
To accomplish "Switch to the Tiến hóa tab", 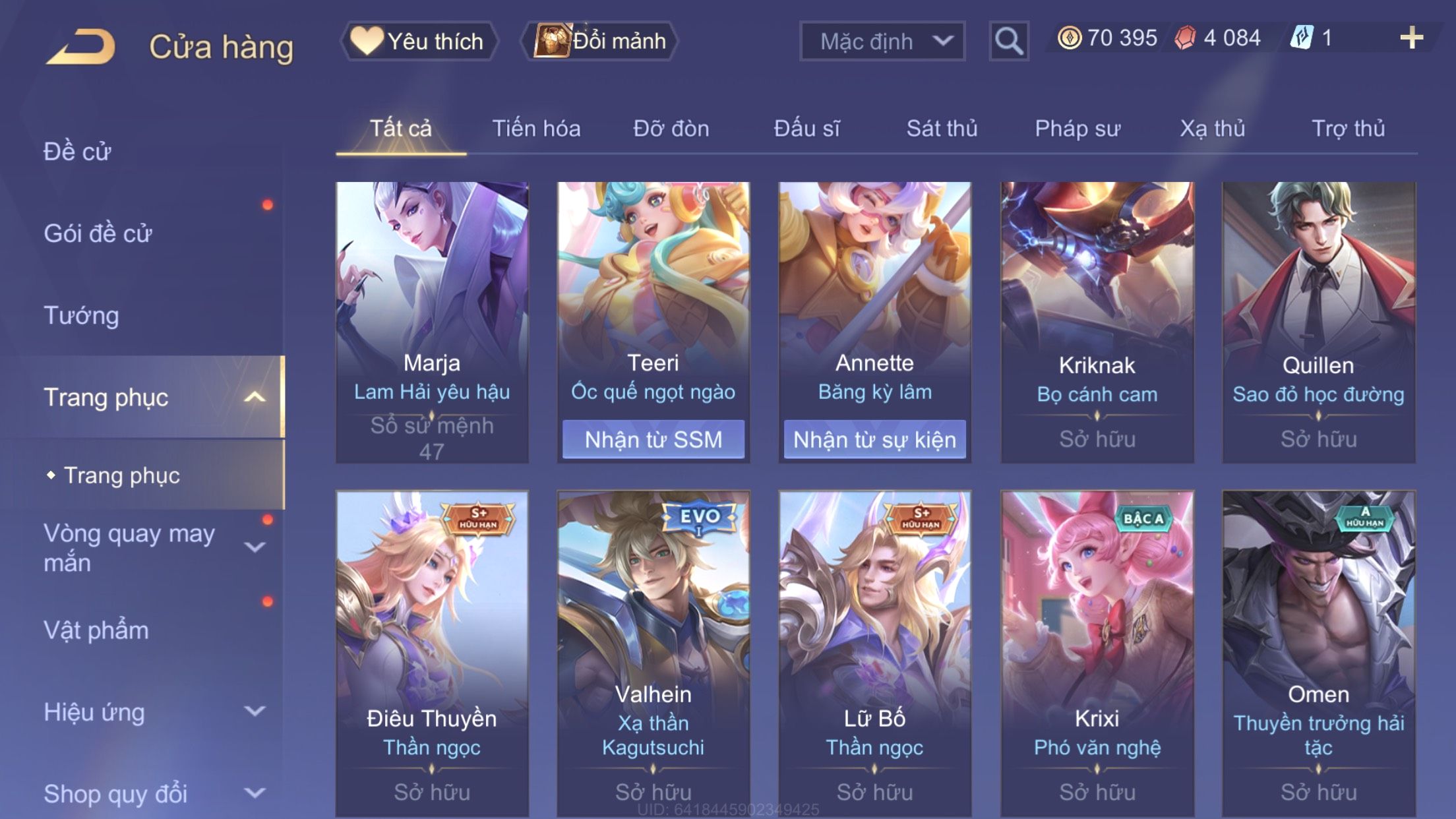I will (536, 128).
